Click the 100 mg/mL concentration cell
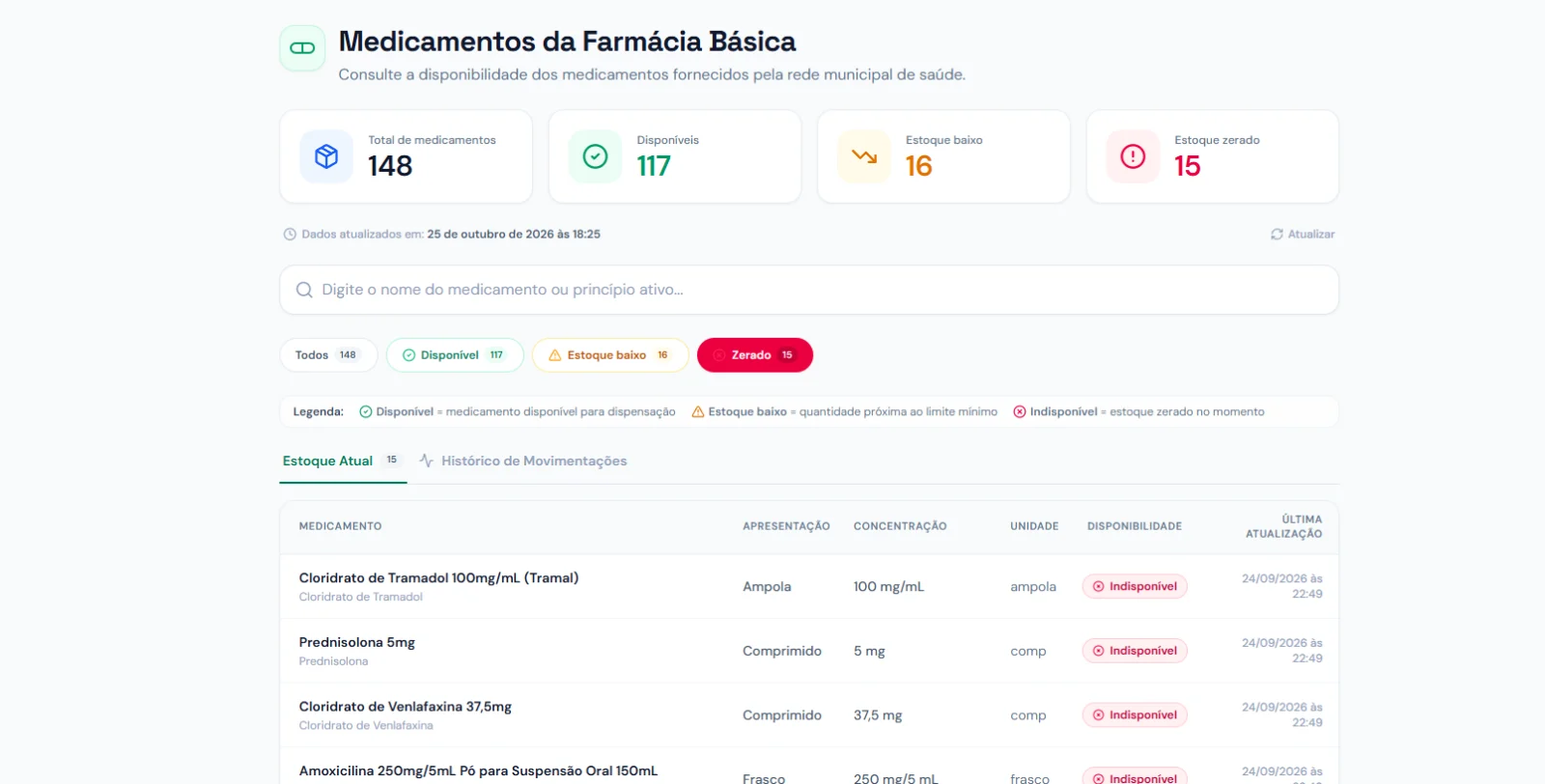The width and height of the screenshot is (1545, 784). coord(888,587)
